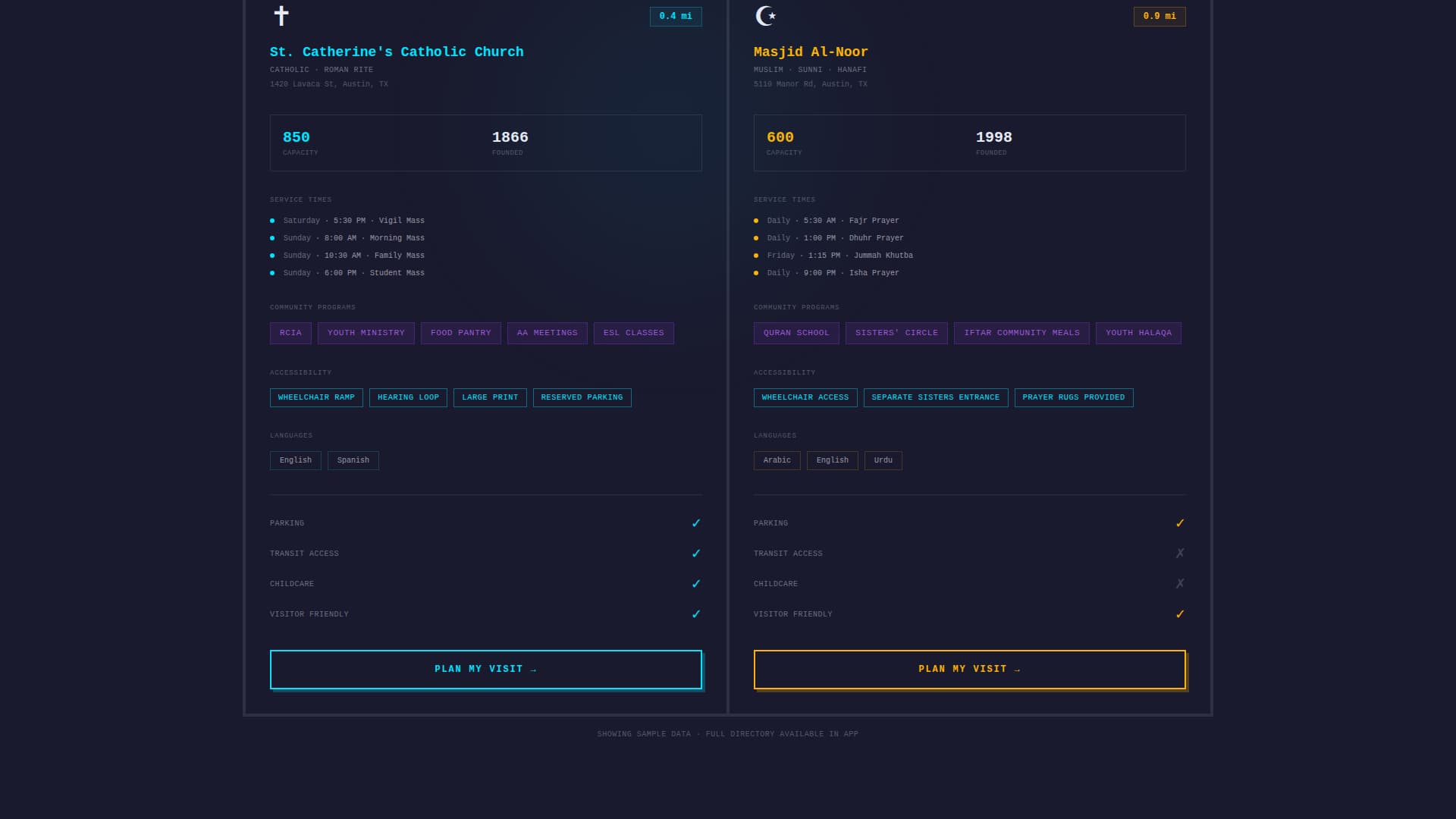Click the Childcare X mark on Masjid Al-Noor card

[x=1180, y=584]
